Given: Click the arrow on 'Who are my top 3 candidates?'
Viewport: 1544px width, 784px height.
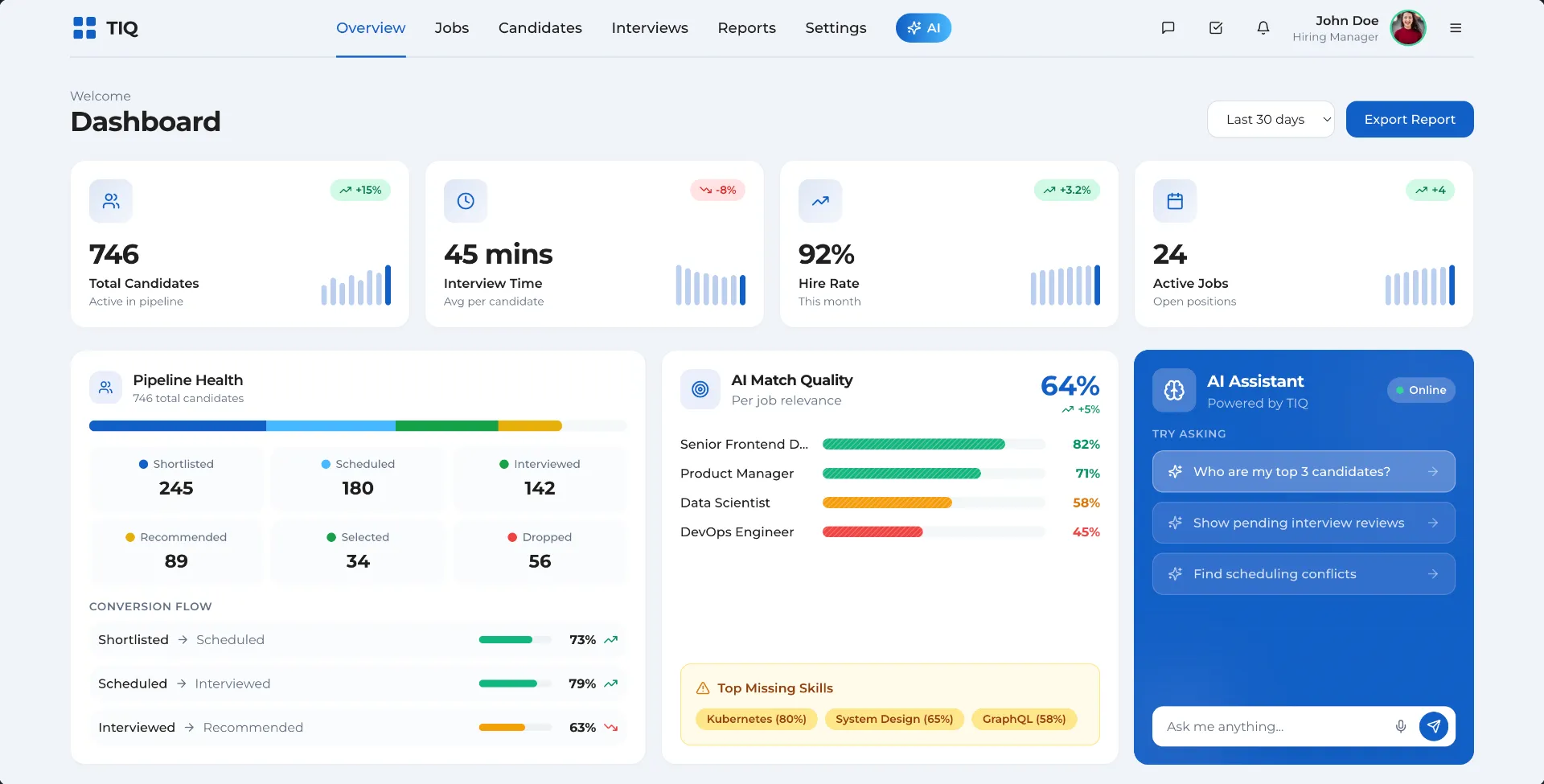Looking at the screenshot, I should tap(1434, 472).
